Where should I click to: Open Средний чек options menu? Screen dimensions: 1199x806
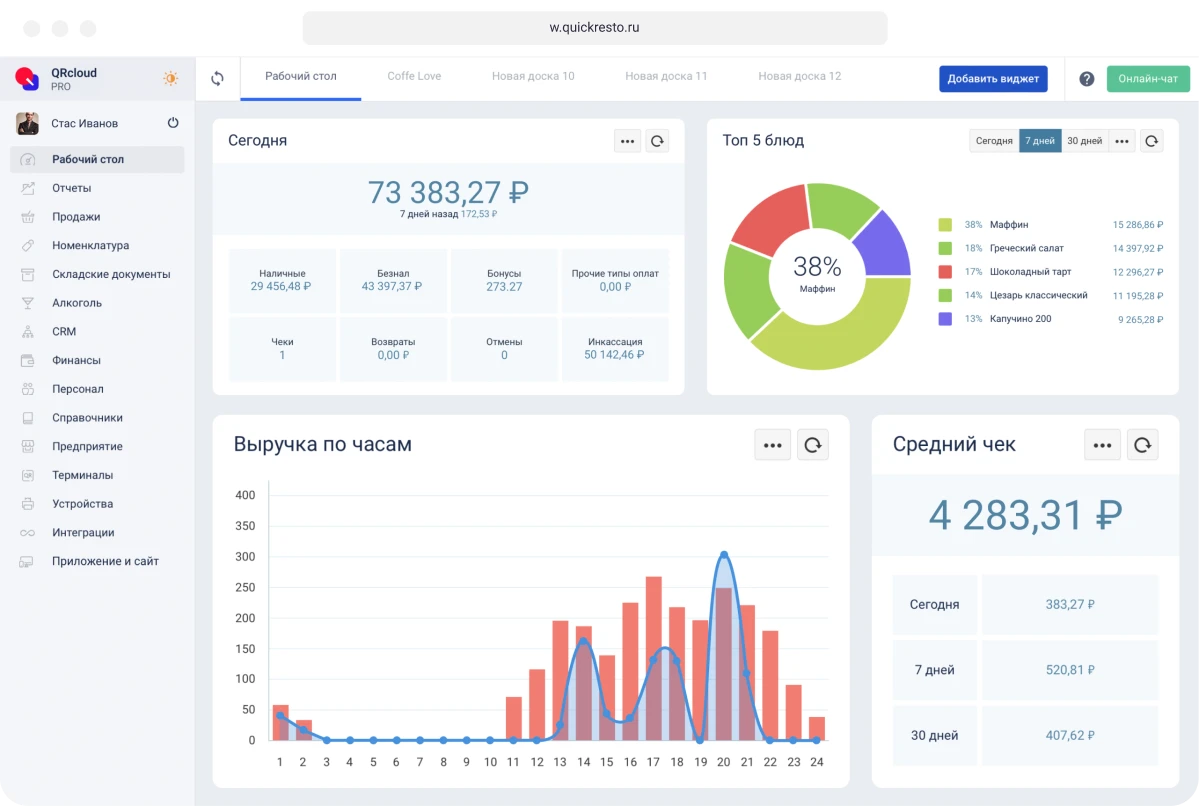point(1102,445)
